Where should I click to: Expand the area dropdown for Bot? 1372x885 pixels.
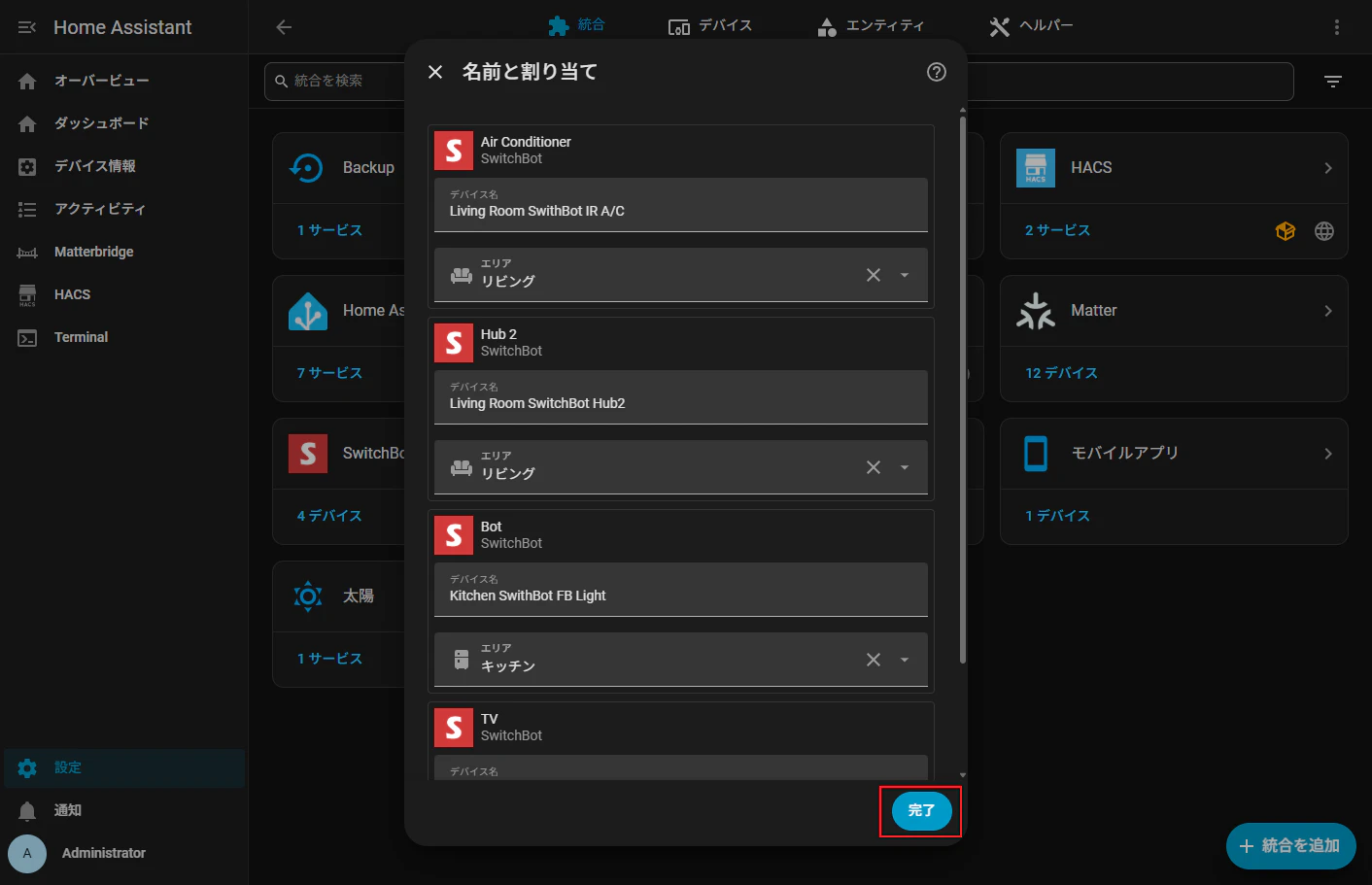click(x=905, y=660)
